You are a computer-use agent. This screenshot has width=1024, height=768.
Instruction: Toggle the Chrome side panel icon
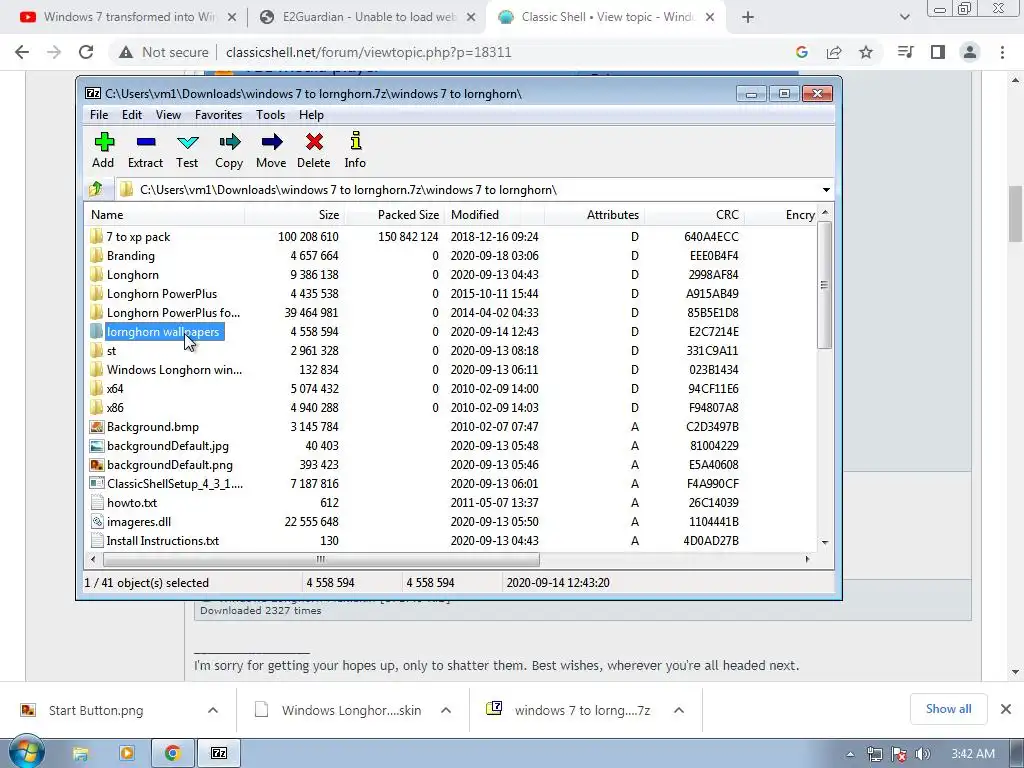tap(938, 52)
